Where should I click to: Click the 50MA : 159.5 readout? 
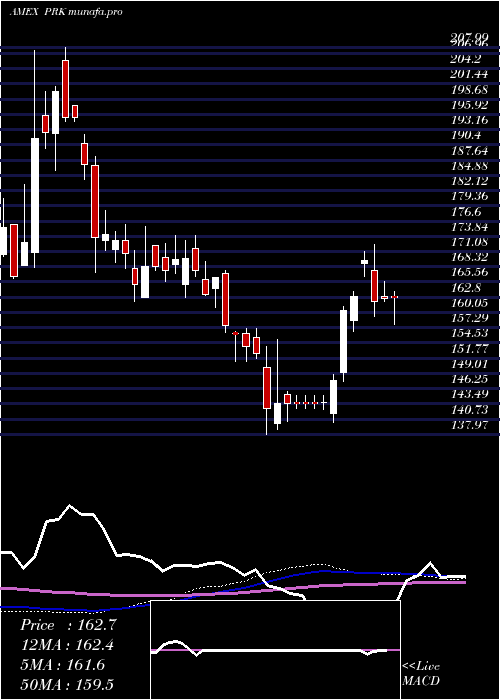pyautogui.click(x=67, y=684)
